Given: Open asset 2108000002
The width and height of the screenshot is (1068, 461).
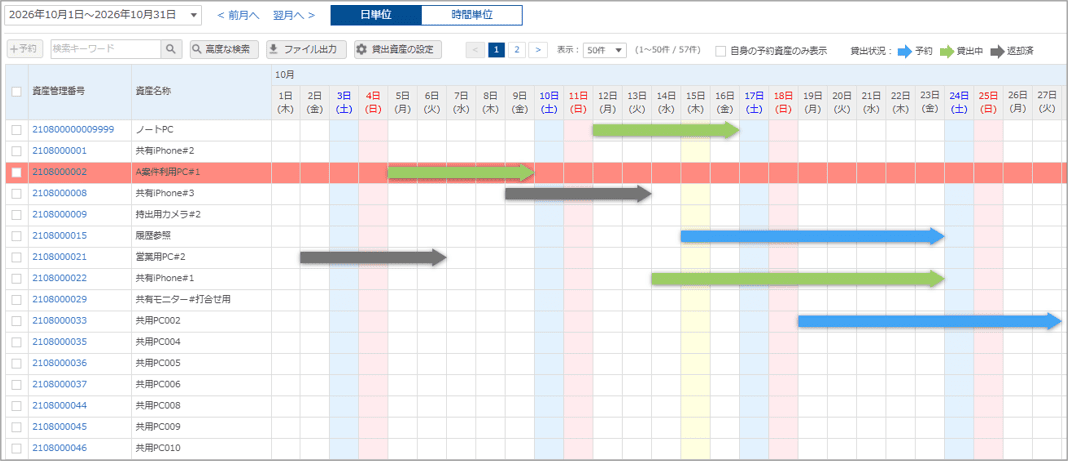Looking at the screenshot, I should [59, 172].
